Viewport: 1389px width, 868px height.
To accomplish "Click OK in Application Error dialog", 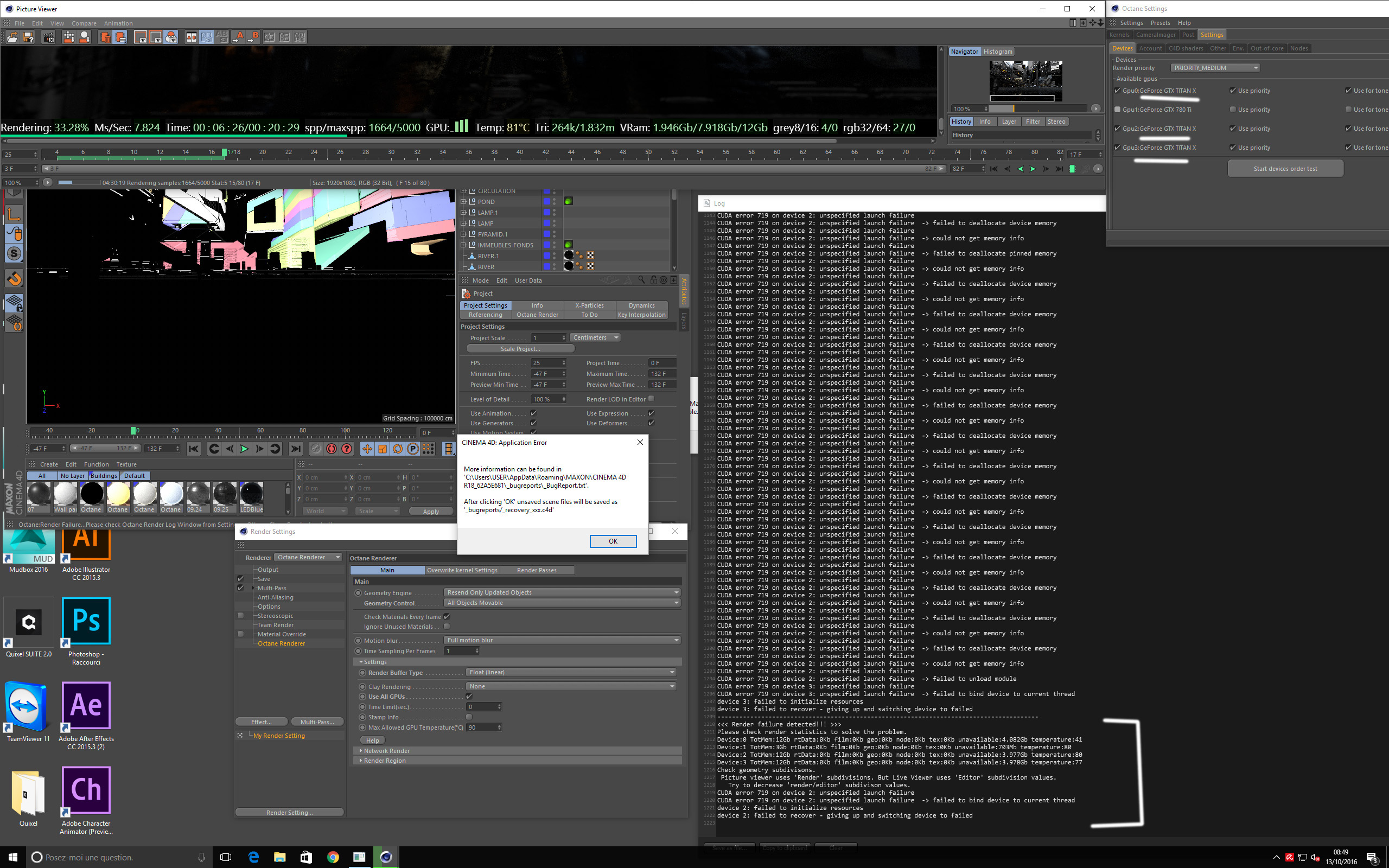I will [613, 541].
